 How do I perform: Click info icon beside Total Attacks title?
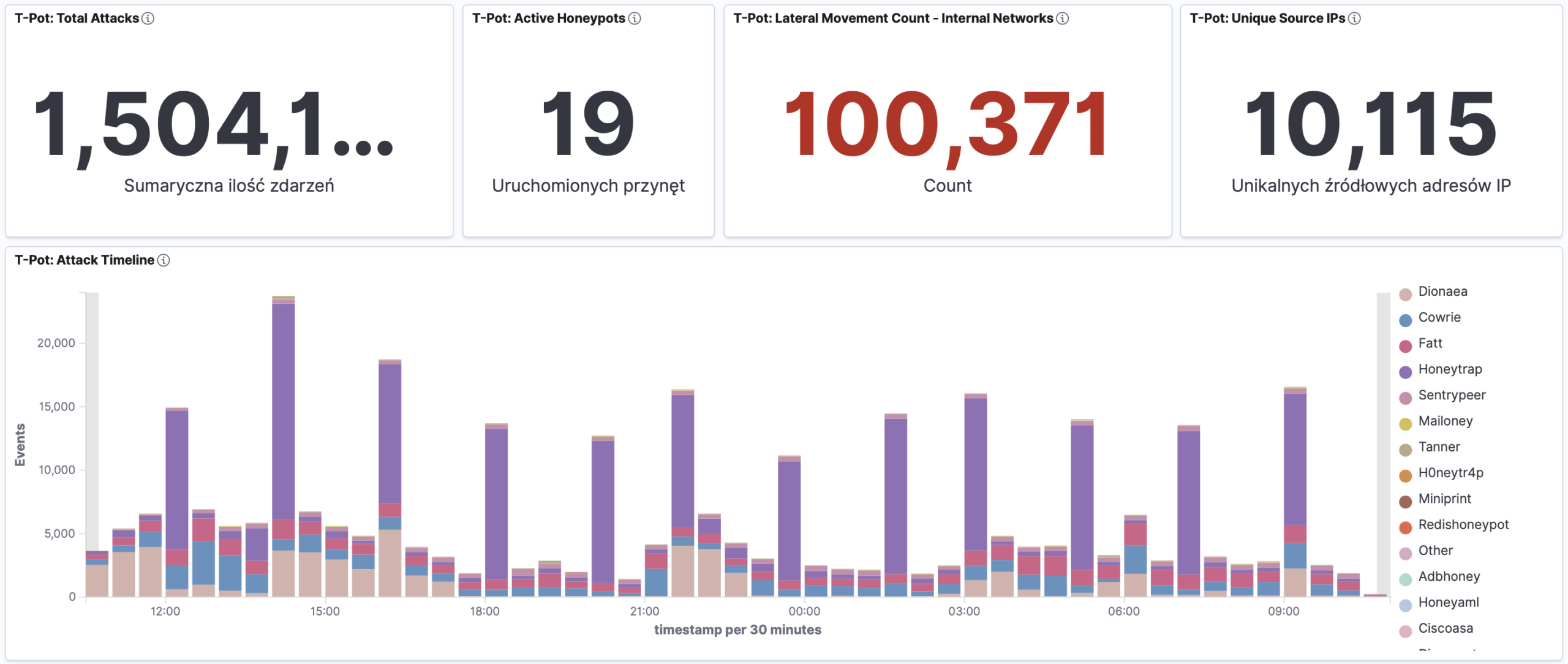(x=148, y=18)
